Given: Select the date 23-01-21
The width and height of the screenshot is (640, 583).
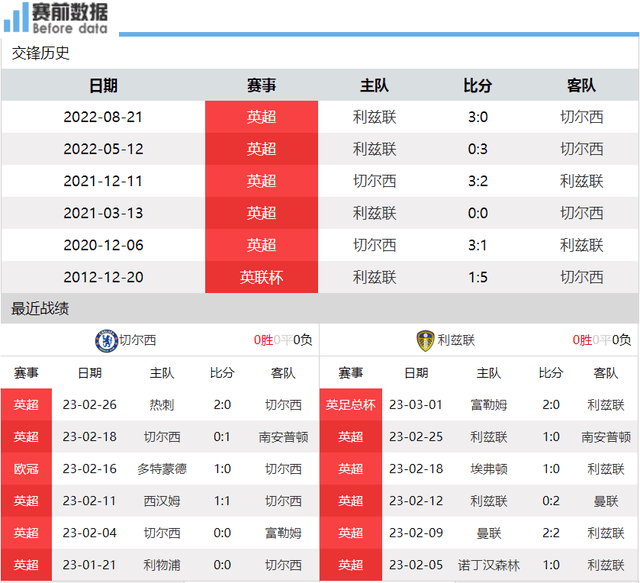Looking at the screenshot, I should coord(89,565).
